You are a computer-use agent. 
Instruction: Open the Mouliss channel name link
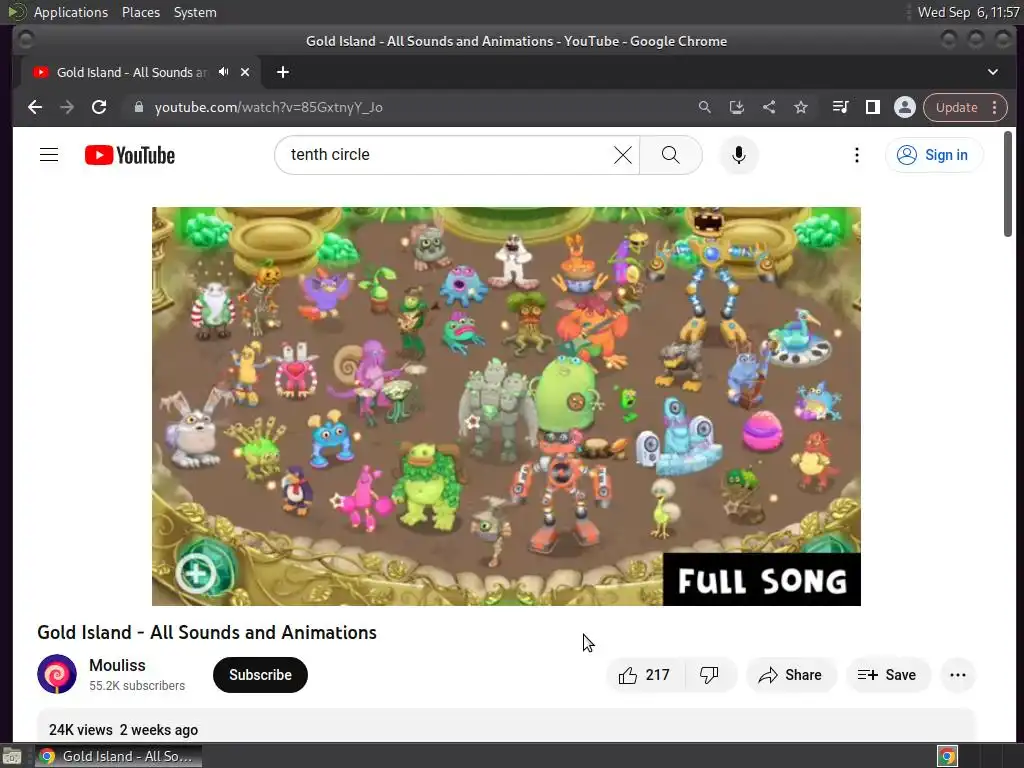[x=117, y=665]
